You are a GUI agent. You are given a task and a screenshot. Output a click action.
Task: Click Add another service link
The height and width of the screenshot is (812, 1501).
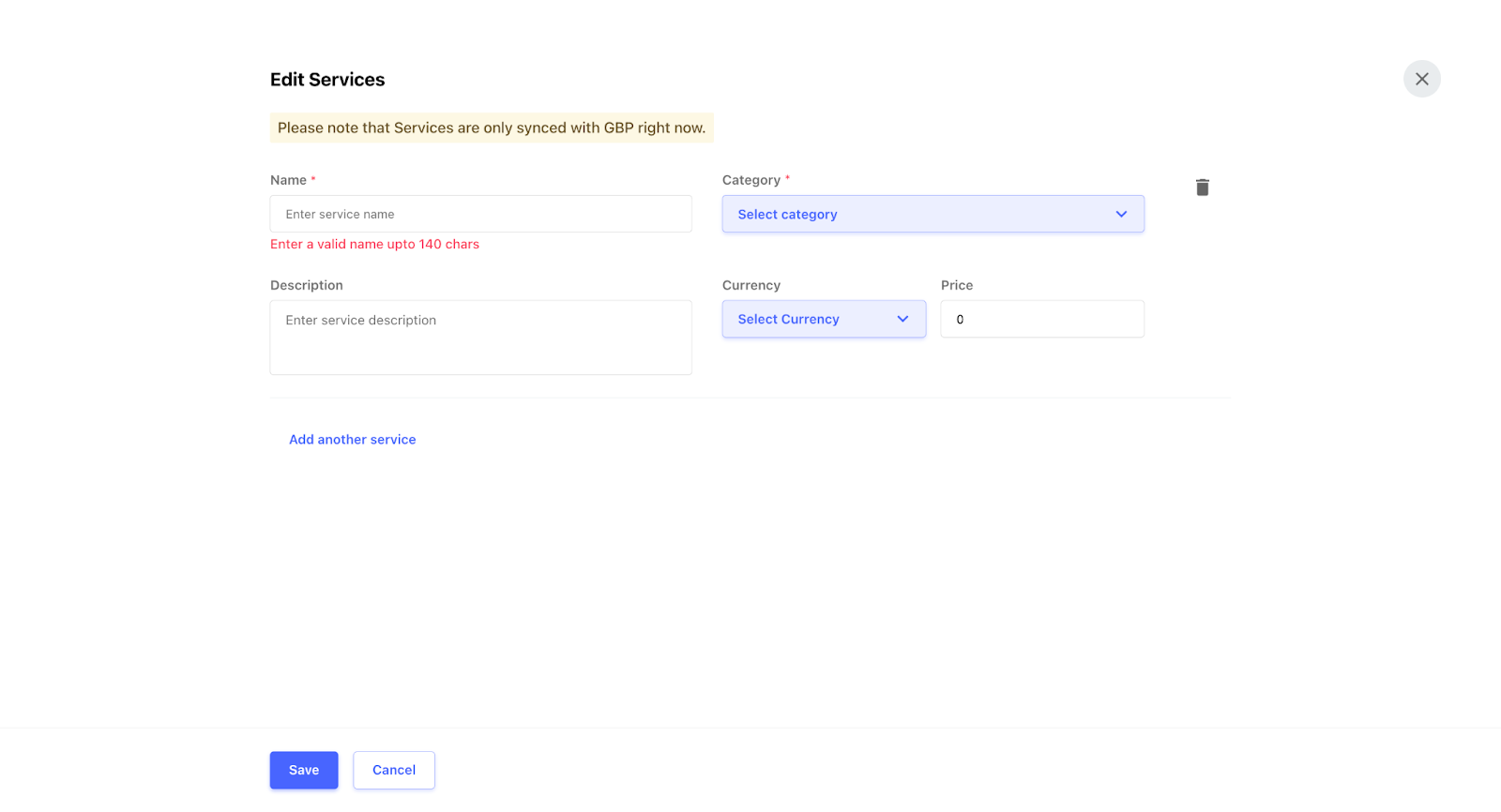[352, 439]
